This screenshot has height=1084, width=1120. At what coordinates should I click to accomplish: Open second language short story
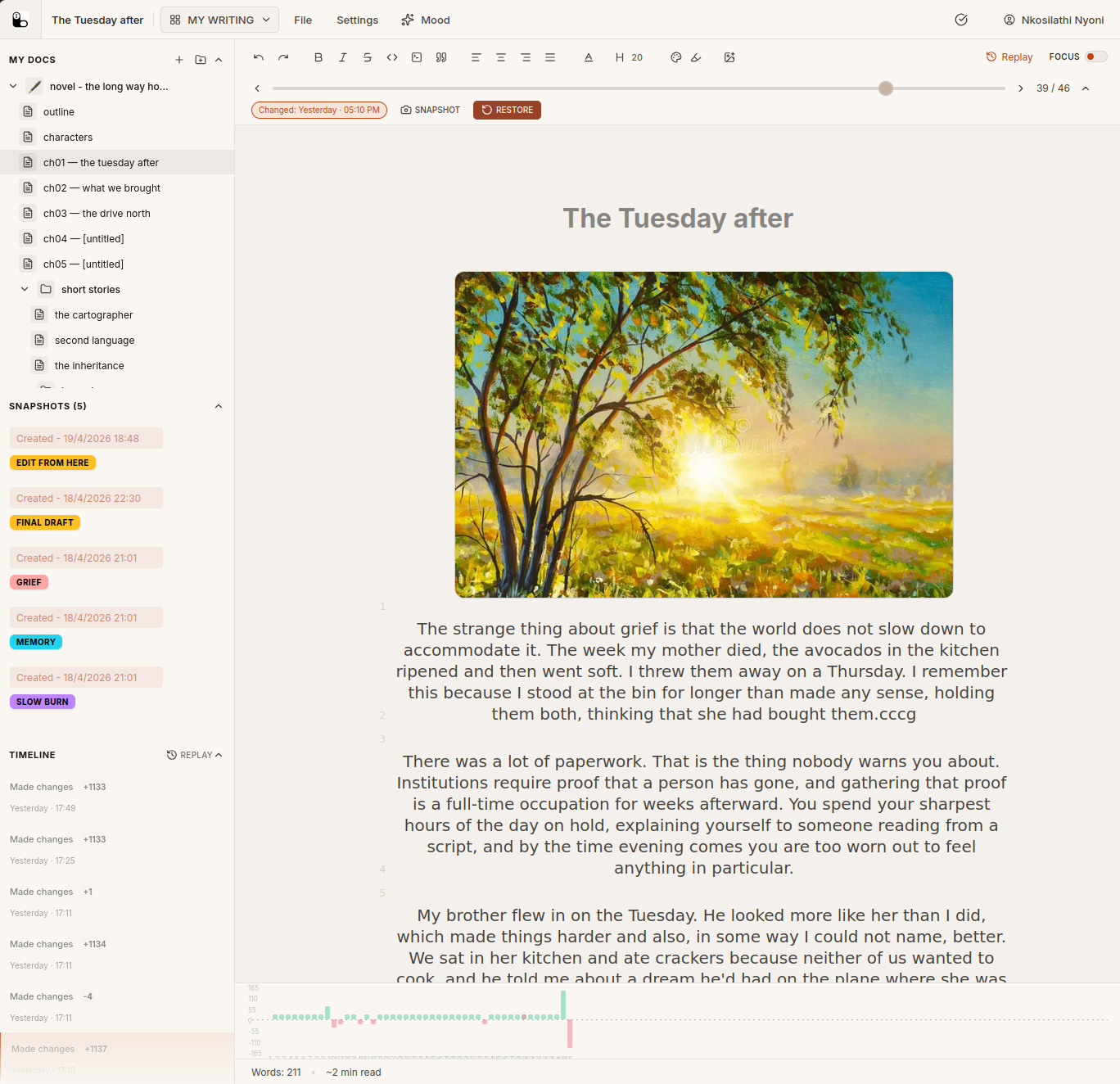click(x=117, y=340)
